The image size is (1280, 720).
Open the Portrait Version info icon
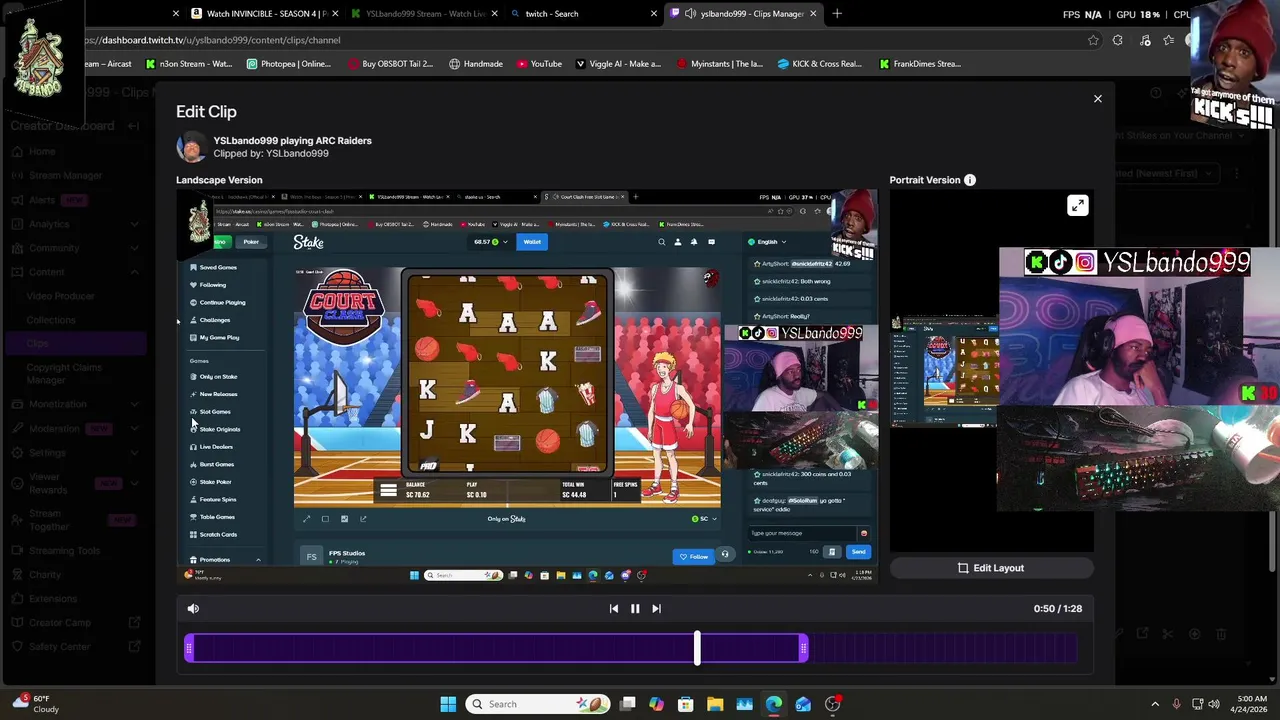tap(969, 180)
